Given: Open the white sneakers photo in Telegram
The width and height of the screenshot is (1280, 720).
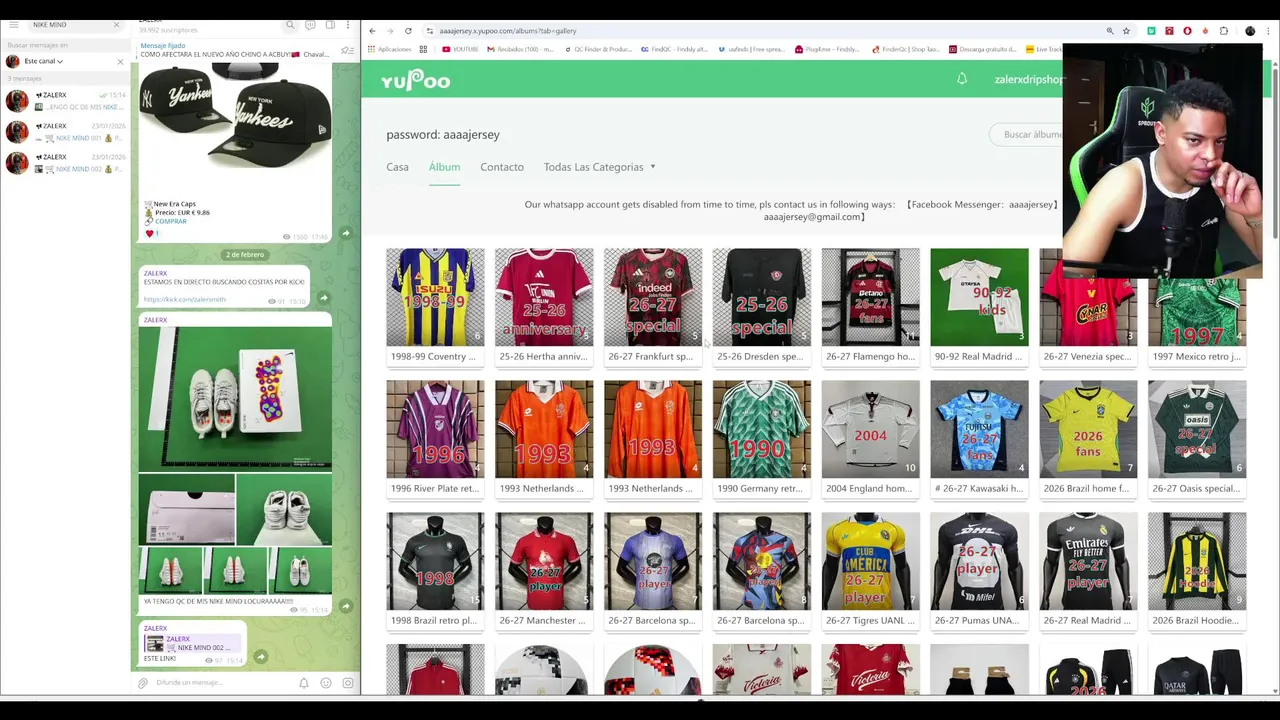Looking at the screenshot, I should click(x=235, y=398).
